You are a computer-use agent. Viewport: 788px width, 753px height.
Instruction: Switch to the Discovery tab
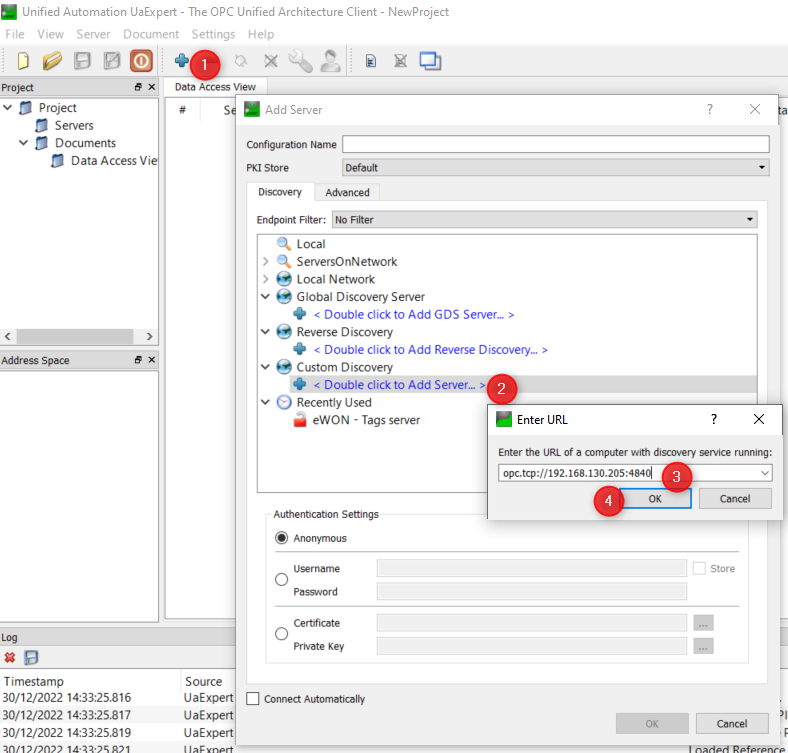point(280,192)
